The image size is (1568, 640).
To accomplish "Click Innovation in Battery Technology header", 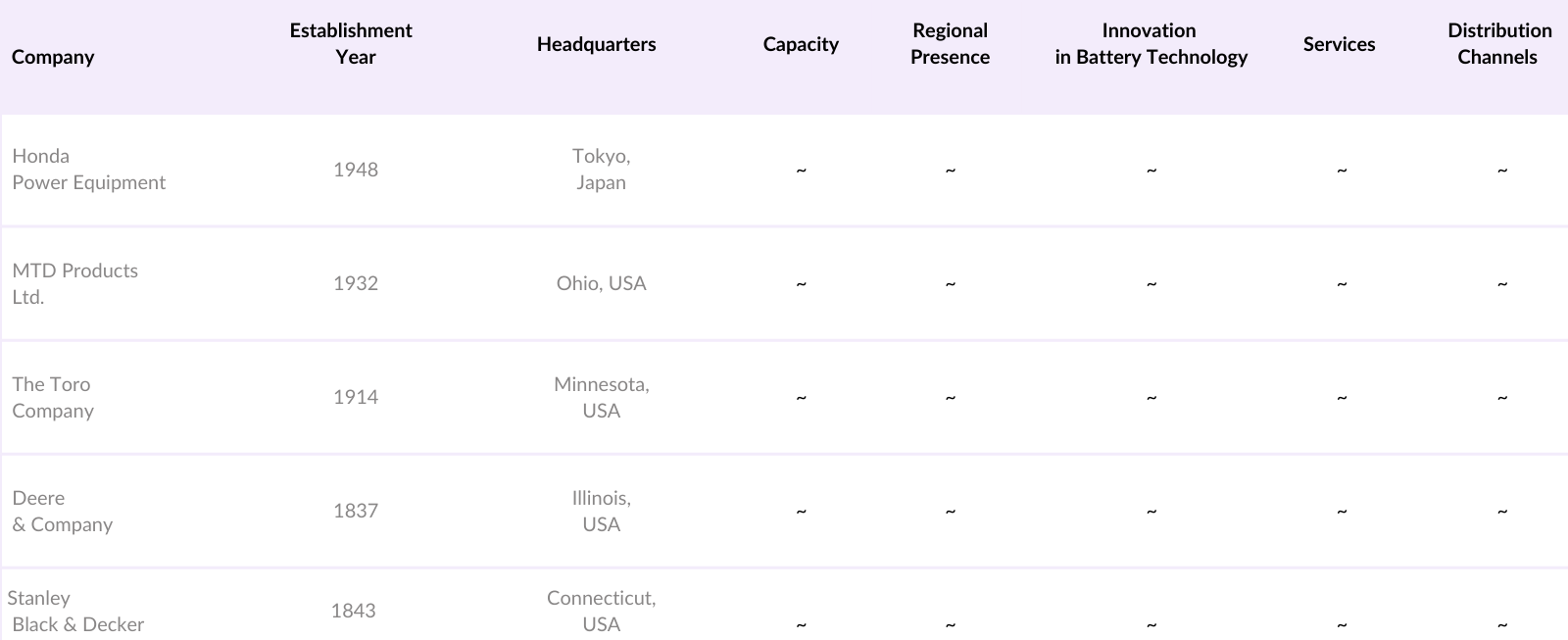I will tap(1151, 44).
